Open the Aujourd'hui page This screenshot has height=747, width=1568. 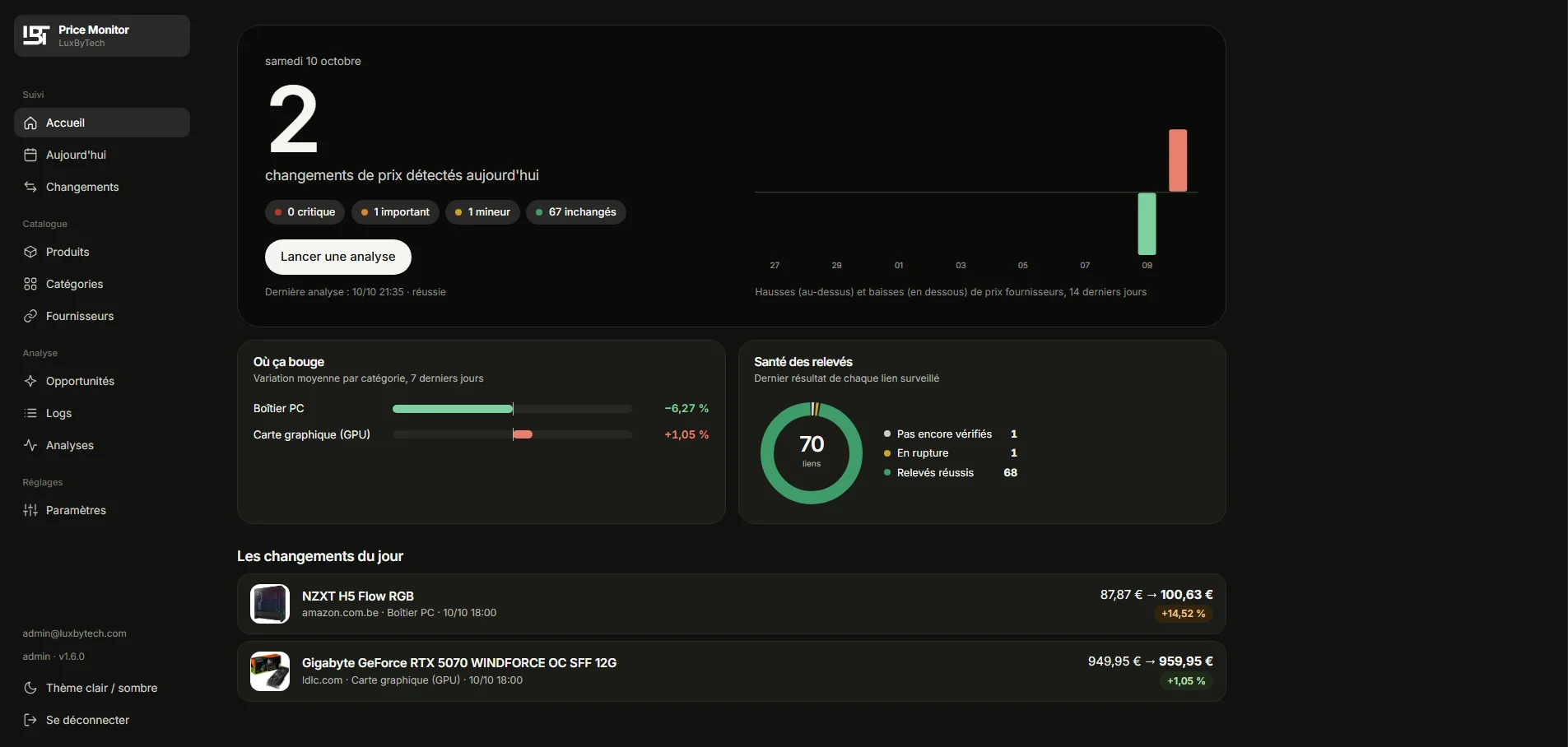(x=102, y=155)
